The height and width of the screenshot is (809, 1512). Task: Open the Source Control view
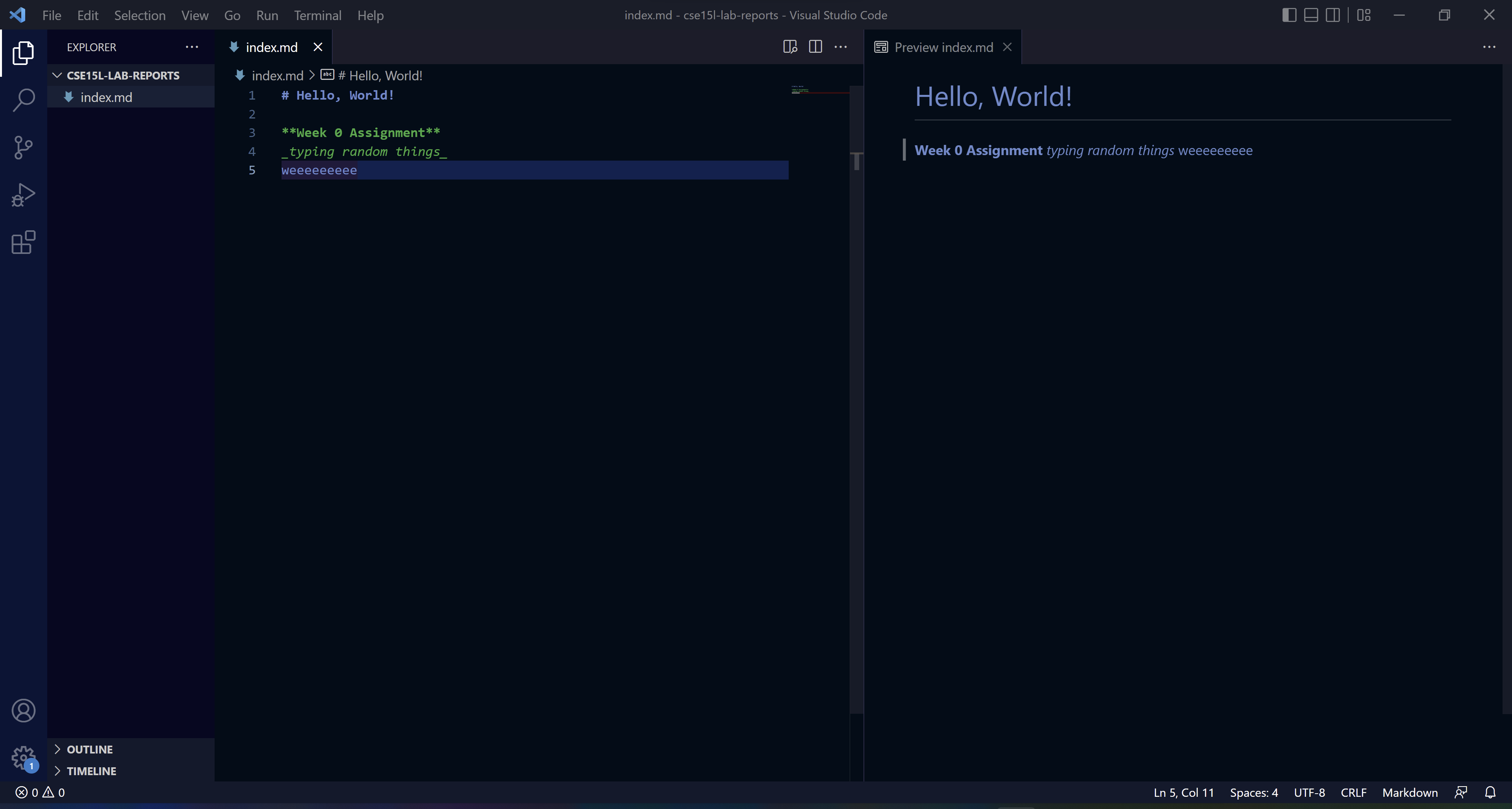pos(24,147)
